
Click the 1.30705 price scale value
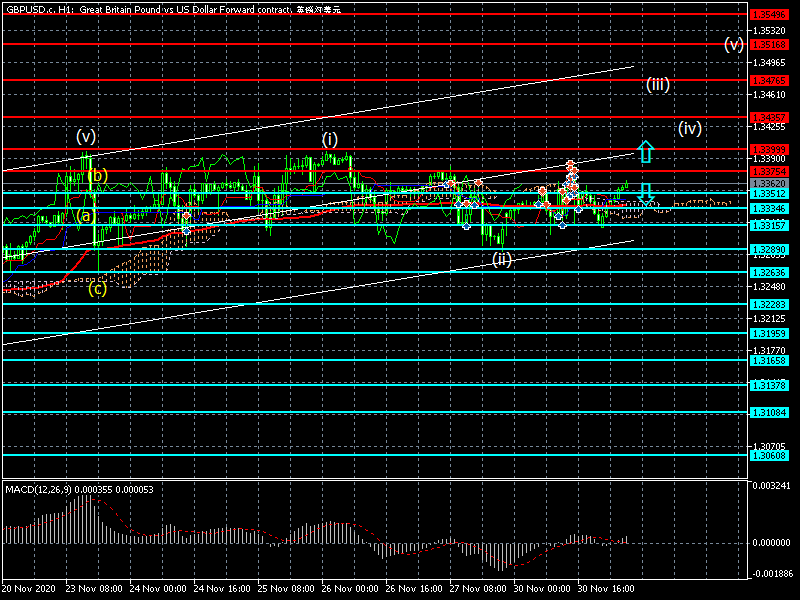point(769,446)
